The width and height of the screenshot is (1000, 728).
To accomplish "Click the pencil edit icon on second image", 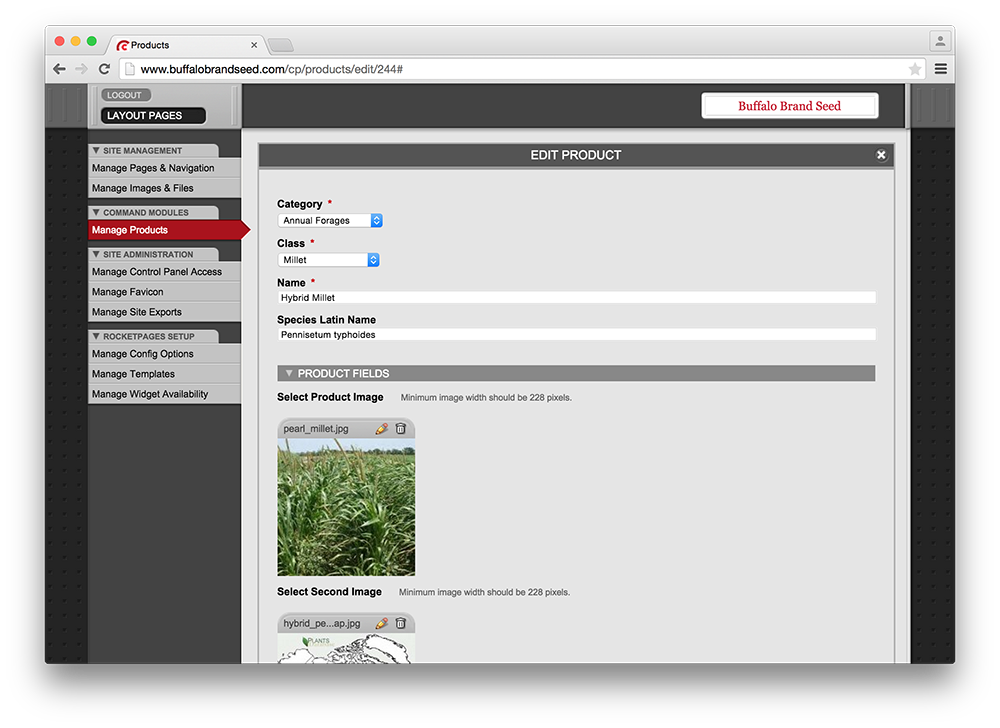I will click(381, 623).
